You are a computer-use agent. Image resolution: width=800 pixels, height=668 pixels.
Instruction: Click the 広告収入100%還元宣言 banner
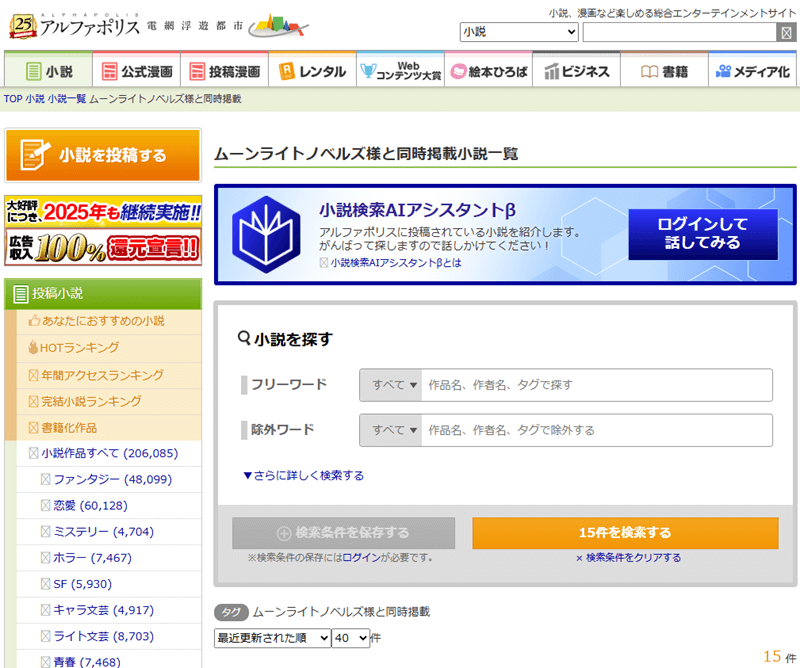click(x=103, y=231)
